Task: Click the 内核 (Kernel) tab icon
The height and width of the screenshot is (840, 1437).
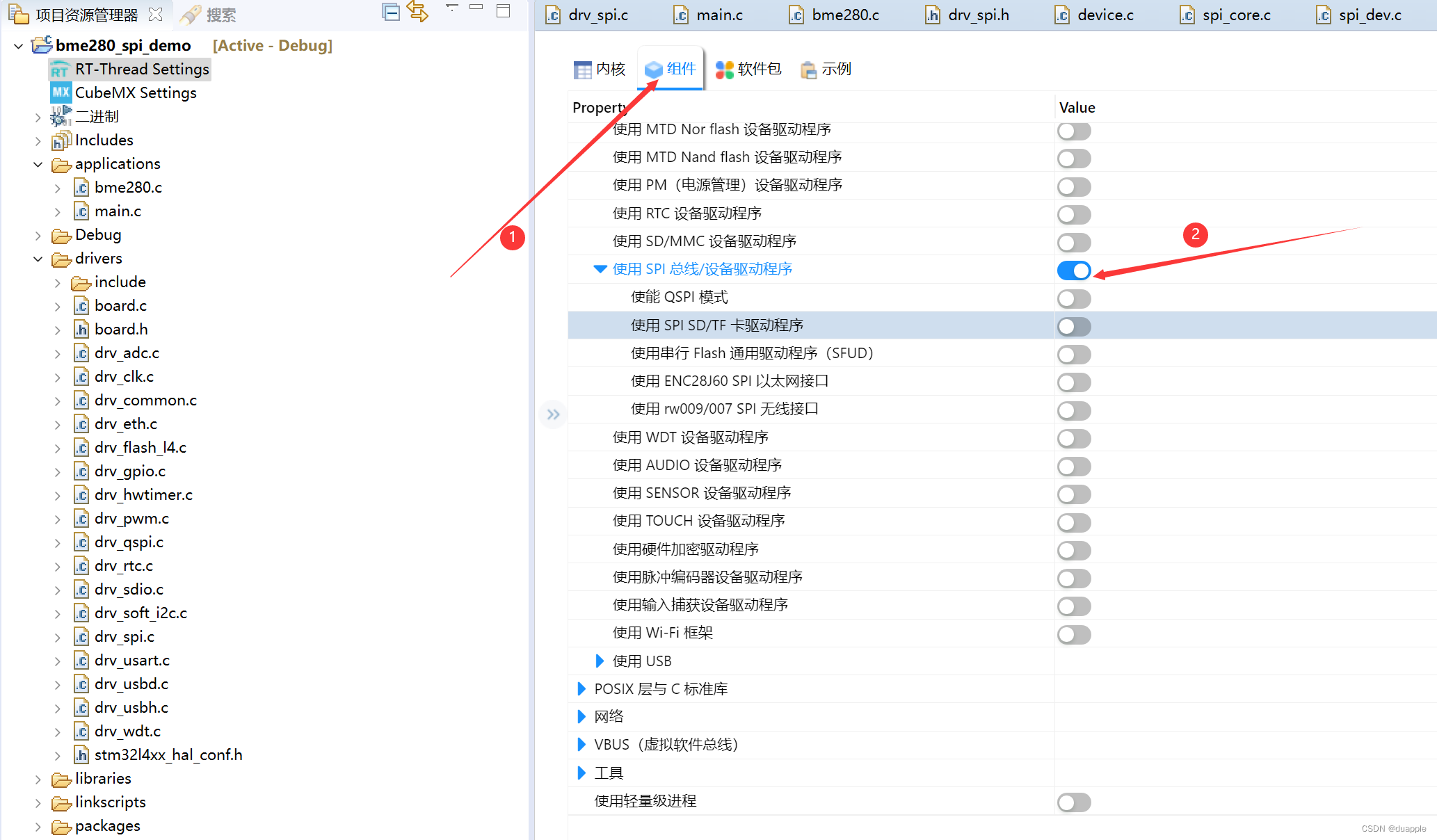Action: (x=595, y=69)
